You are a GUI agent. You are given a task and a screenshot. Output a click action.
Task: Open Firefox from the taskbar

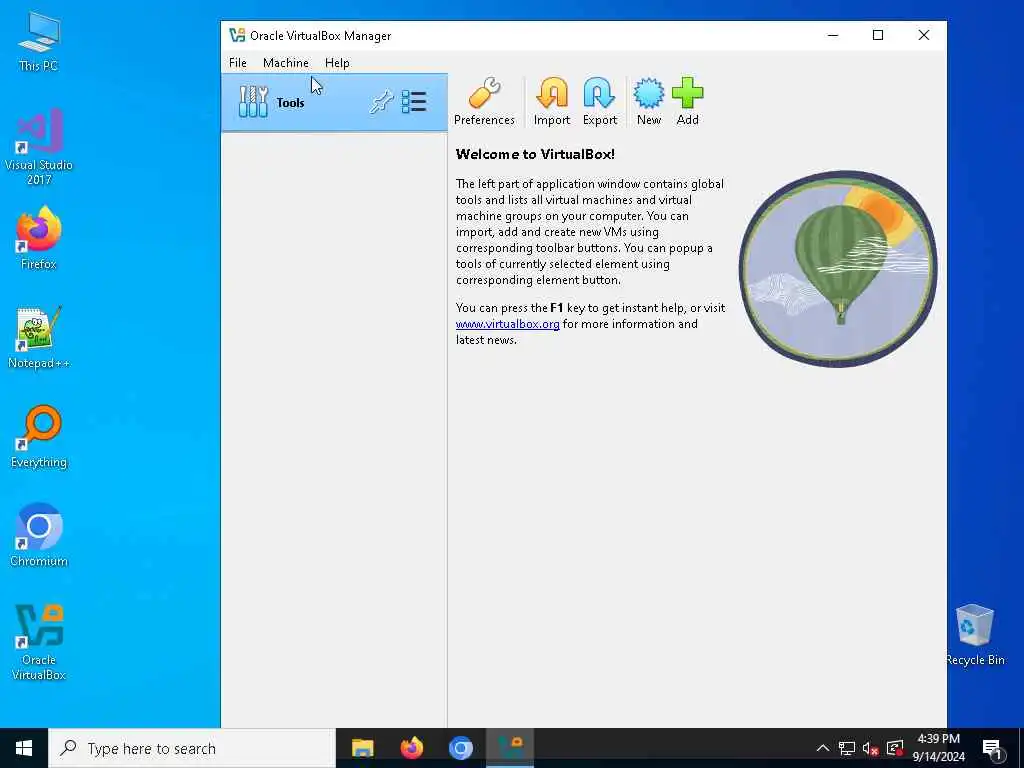click(411, 748)
